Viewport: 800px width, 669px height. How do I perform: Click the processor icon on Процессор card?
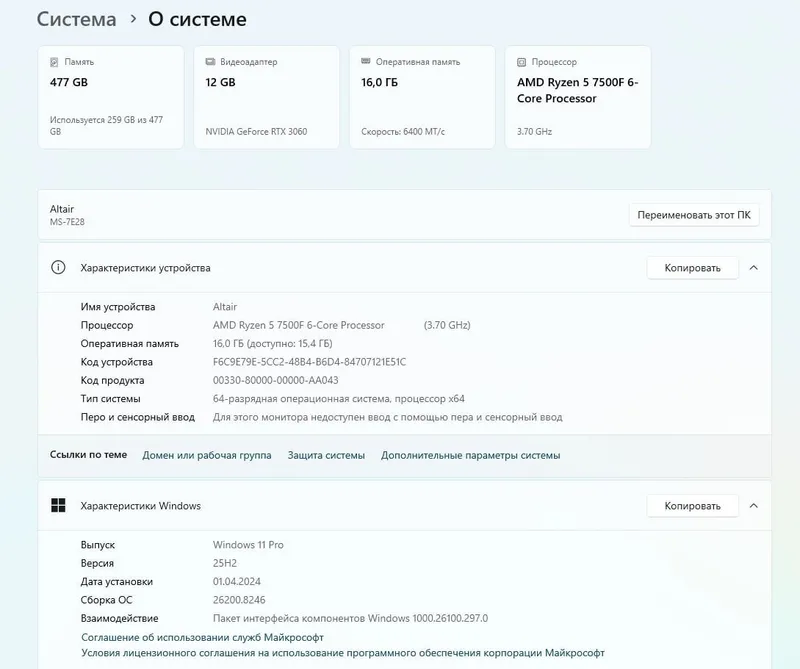point(521,62)
